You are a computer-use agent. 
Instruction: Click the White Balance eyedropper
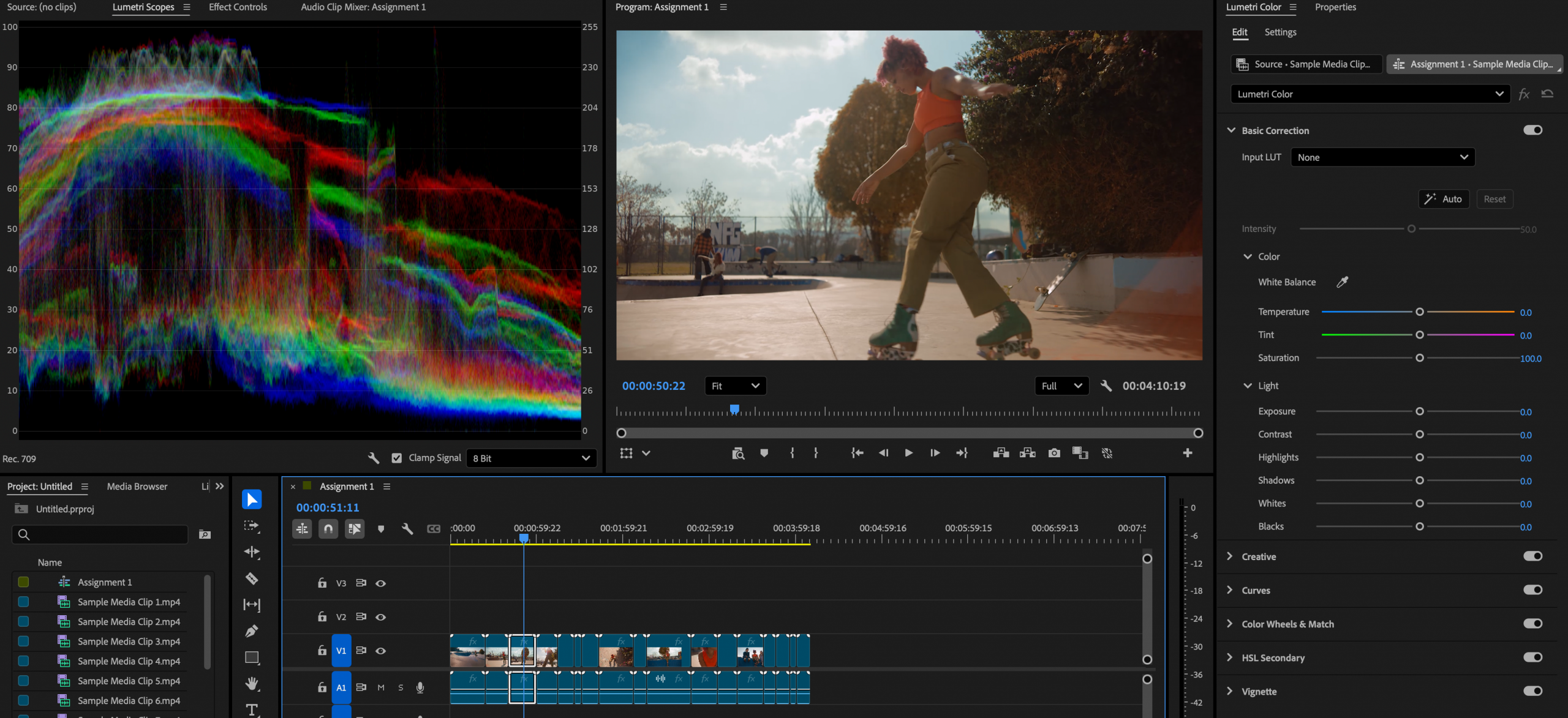[1342, 282]
